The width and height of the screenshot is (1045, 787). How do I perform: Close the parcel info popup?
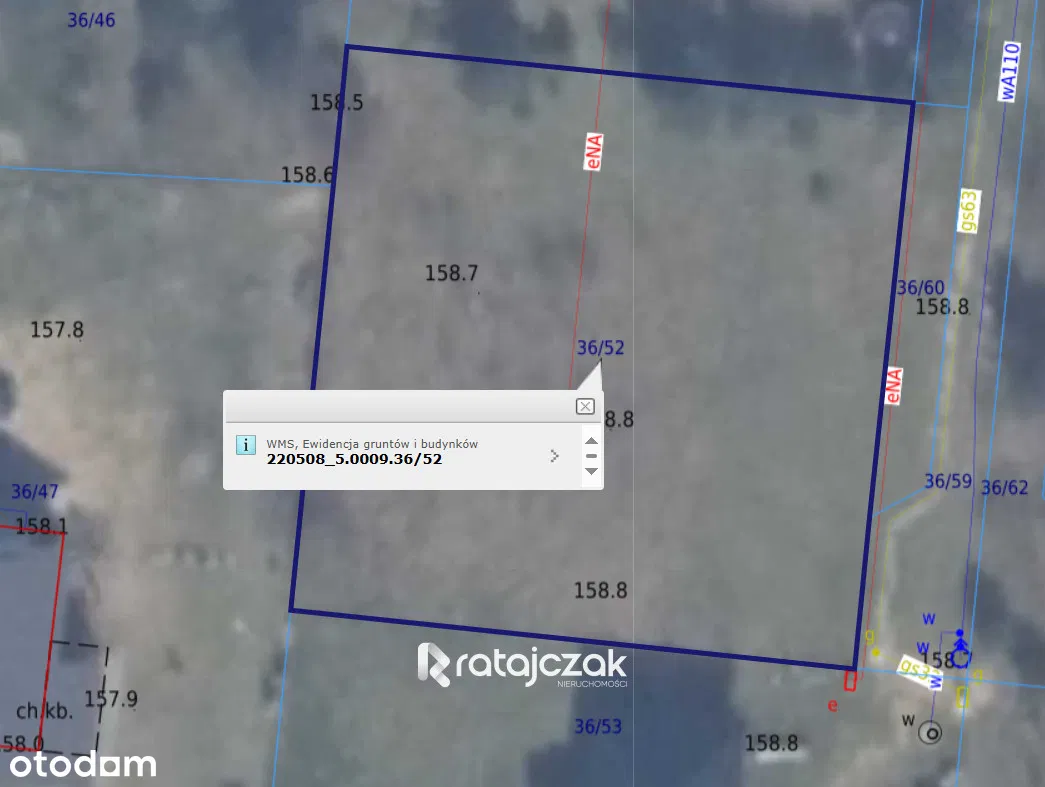click(585, 406)
